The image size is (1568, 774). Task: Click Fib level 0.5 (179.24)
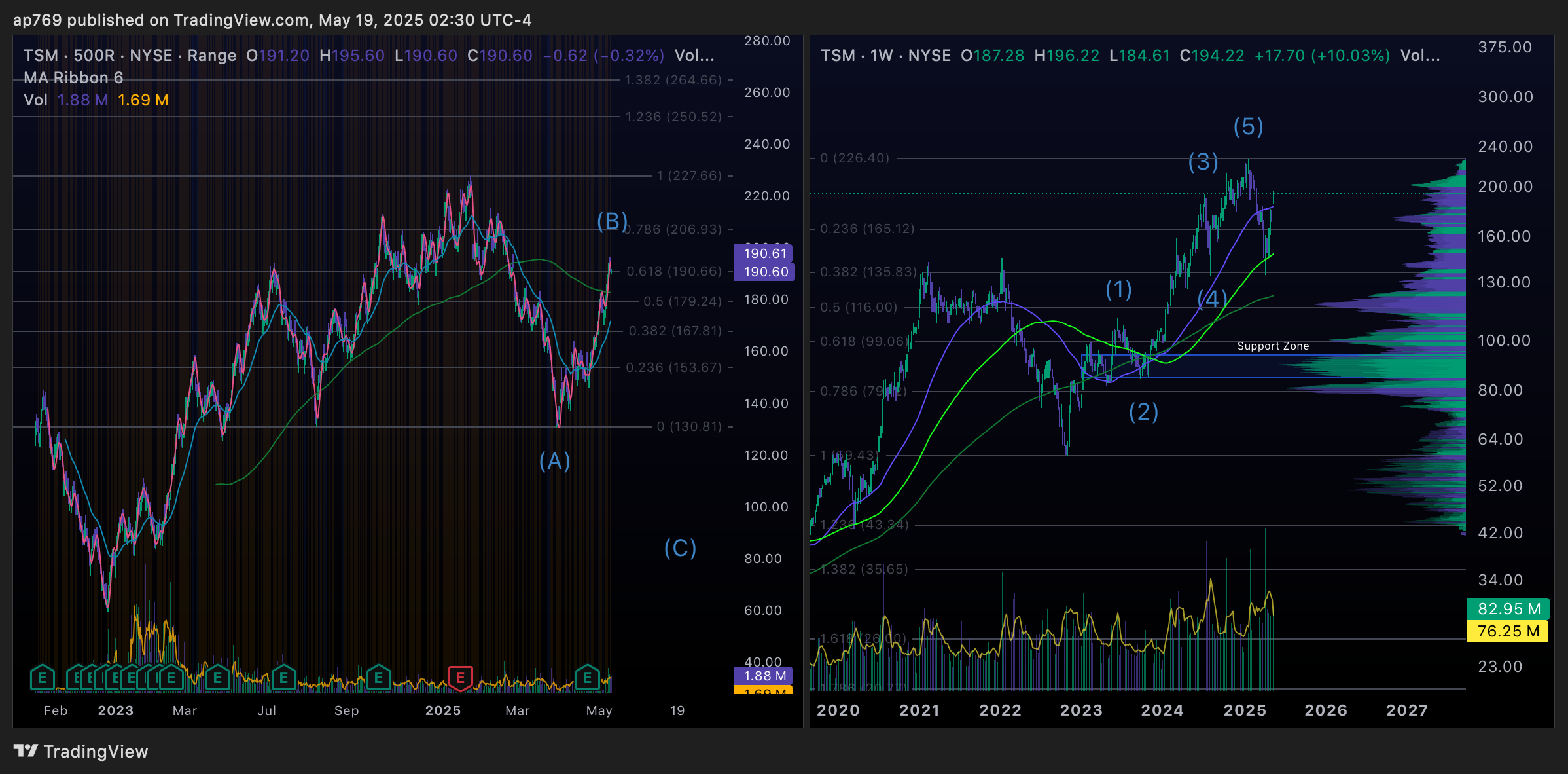(x=682, y=301)
